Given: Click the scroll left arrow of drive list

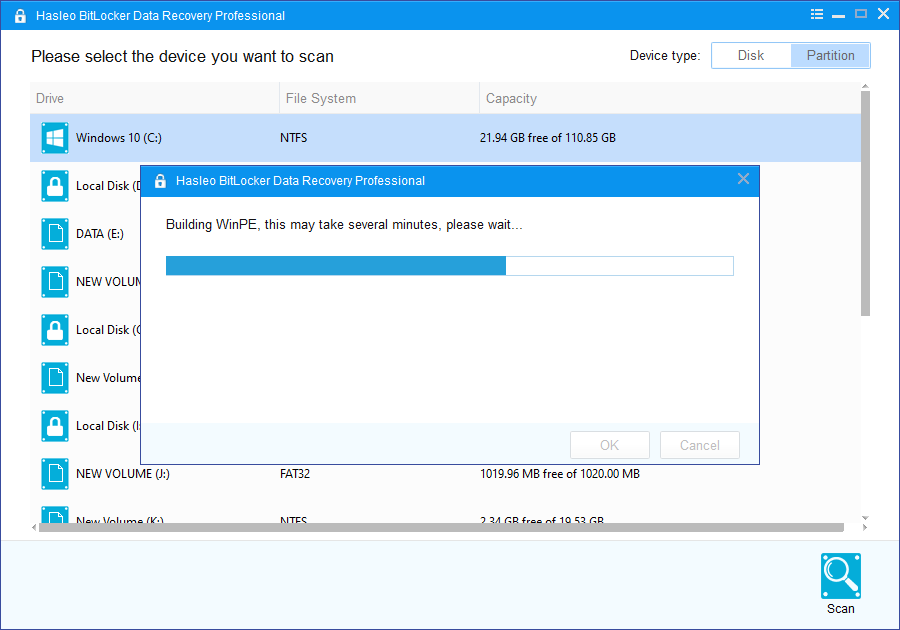Looking at the screenshot, I should coord(34,527).
